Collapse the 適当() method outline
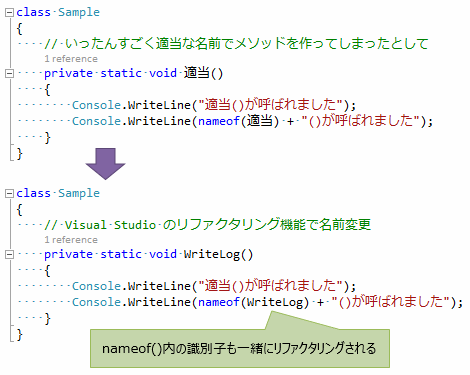The width and height of the screenshot is (470, 375). coord(9,73)
